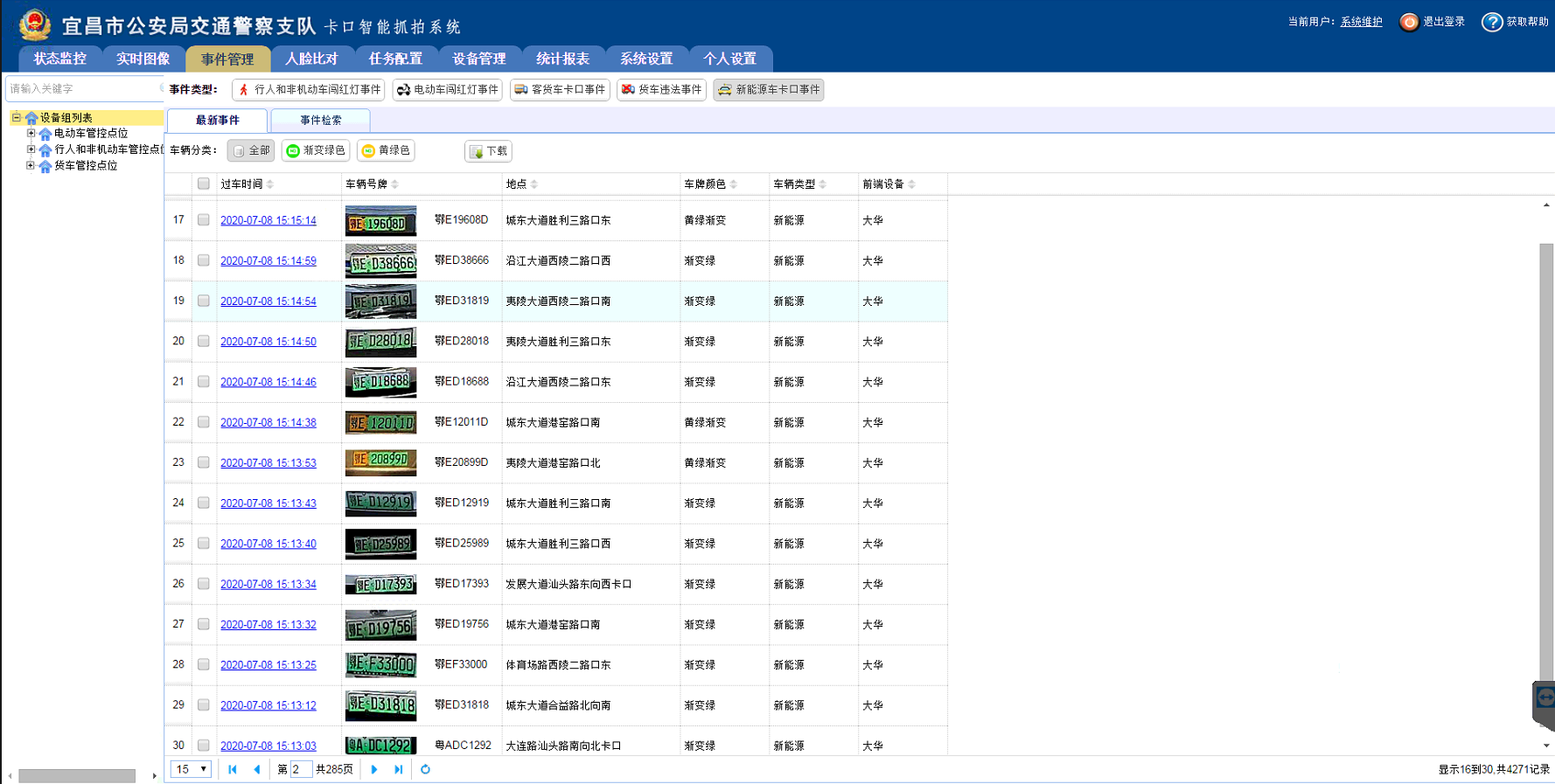Go to the next page arrow
1555x784 pixels.
pos(374,770)
